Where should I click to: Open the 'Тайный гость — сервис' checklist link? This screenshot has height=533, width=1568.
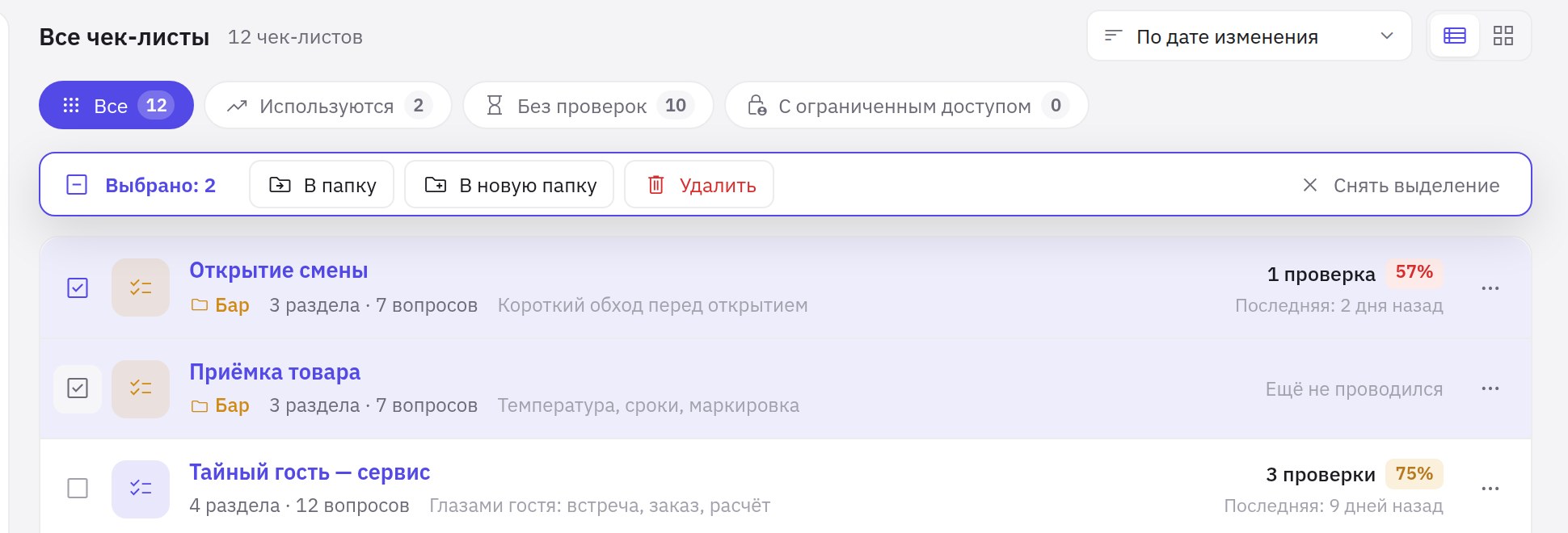click(310, 472)
